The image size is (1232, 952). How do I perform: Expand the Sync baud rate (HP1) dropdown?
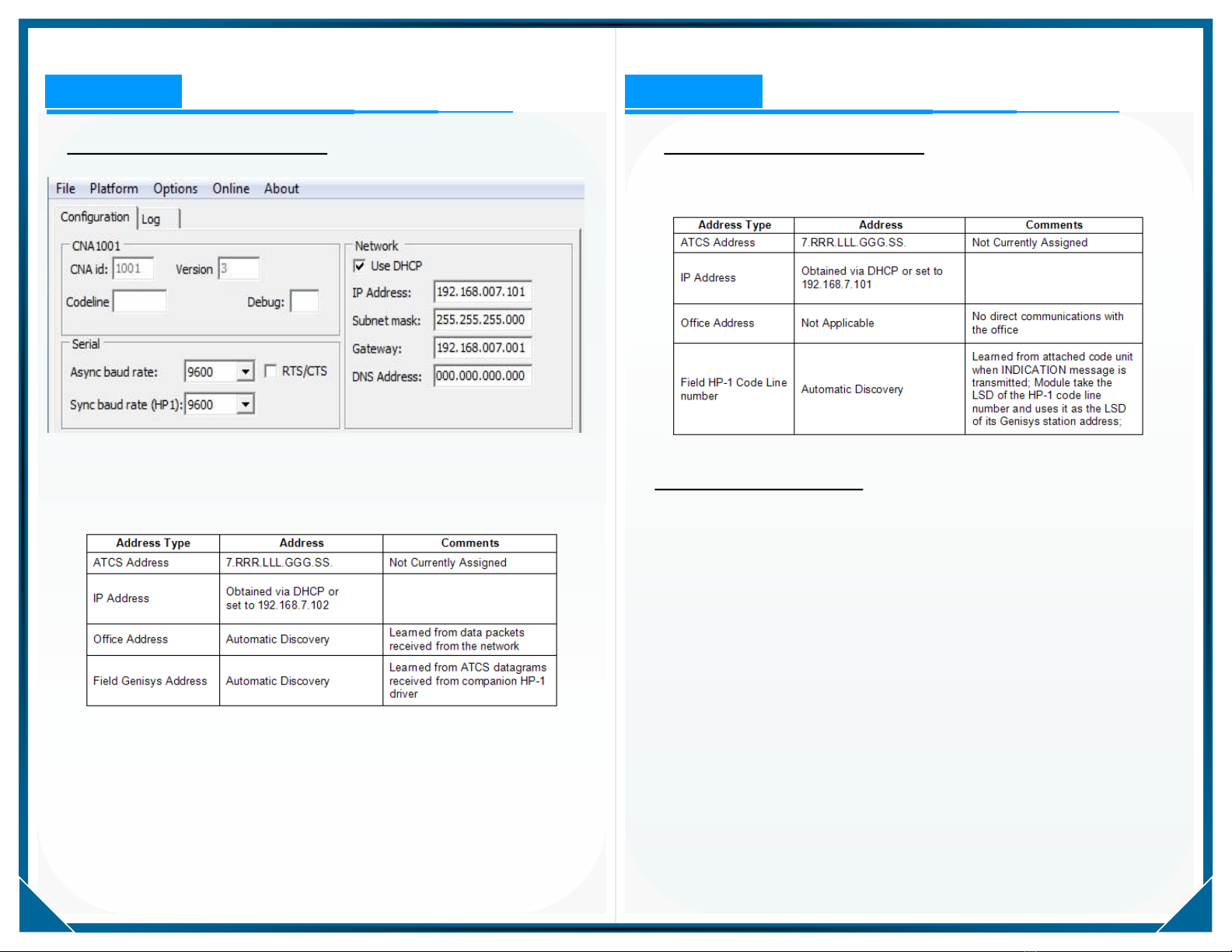pos(246,404)
